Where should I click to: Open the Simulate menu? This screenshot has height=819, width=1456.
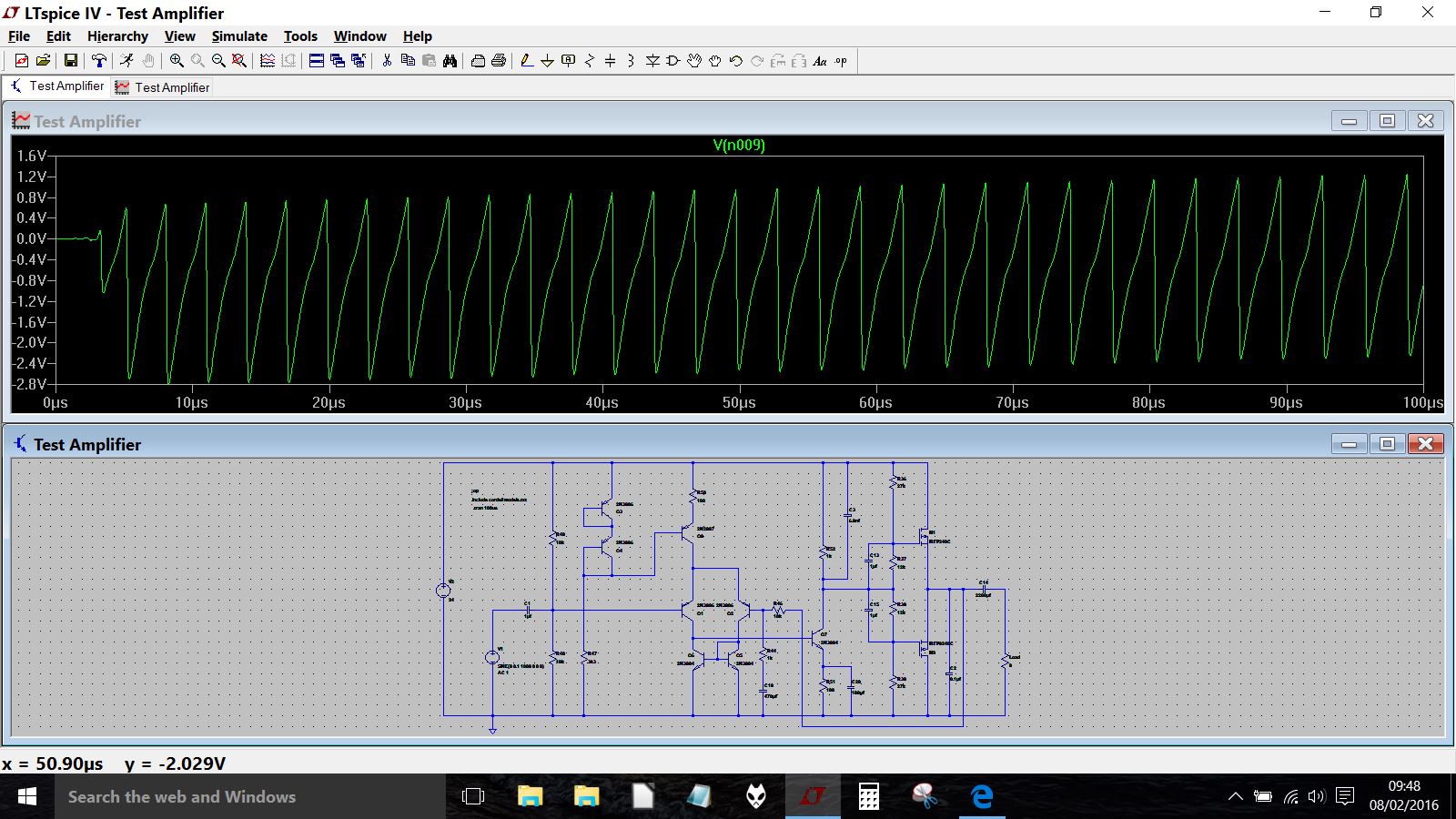click(239, 36)
